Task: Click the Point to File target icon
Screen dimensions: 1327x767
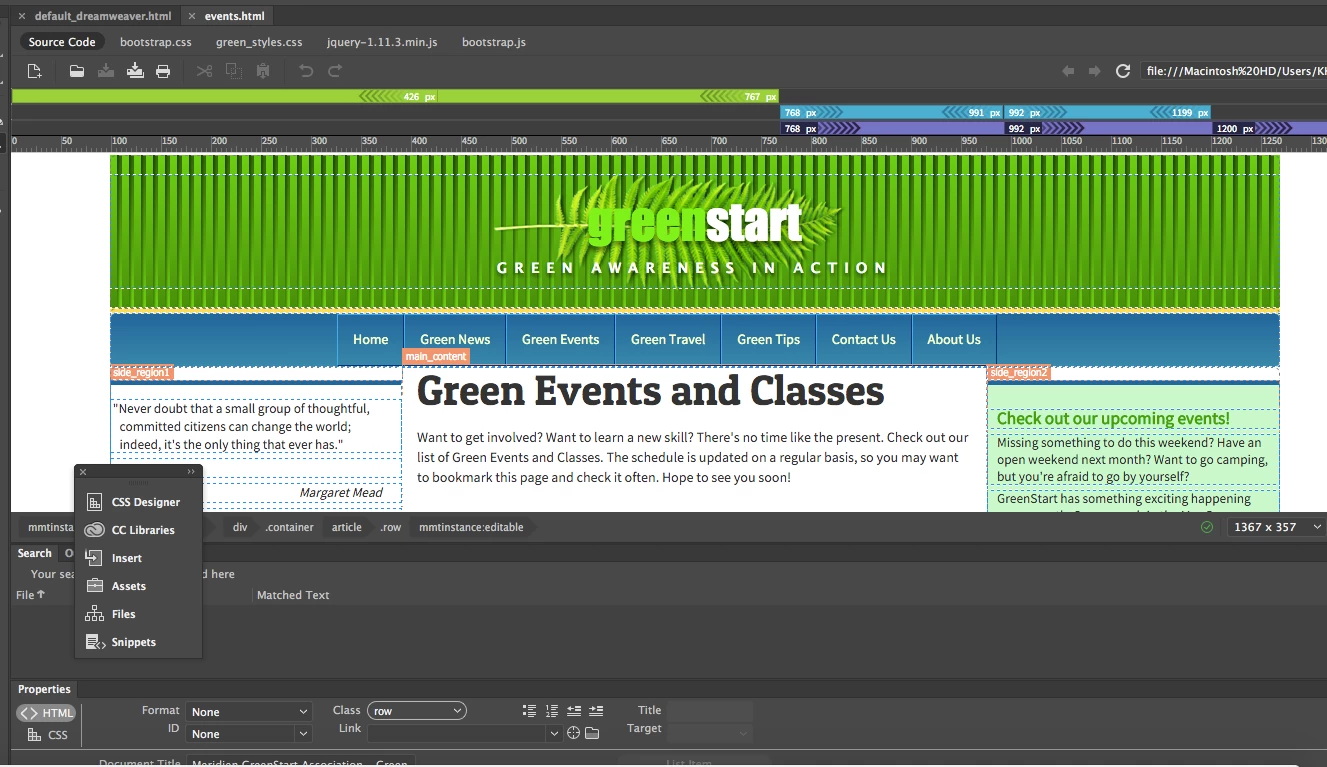Action: click(573, 733)
